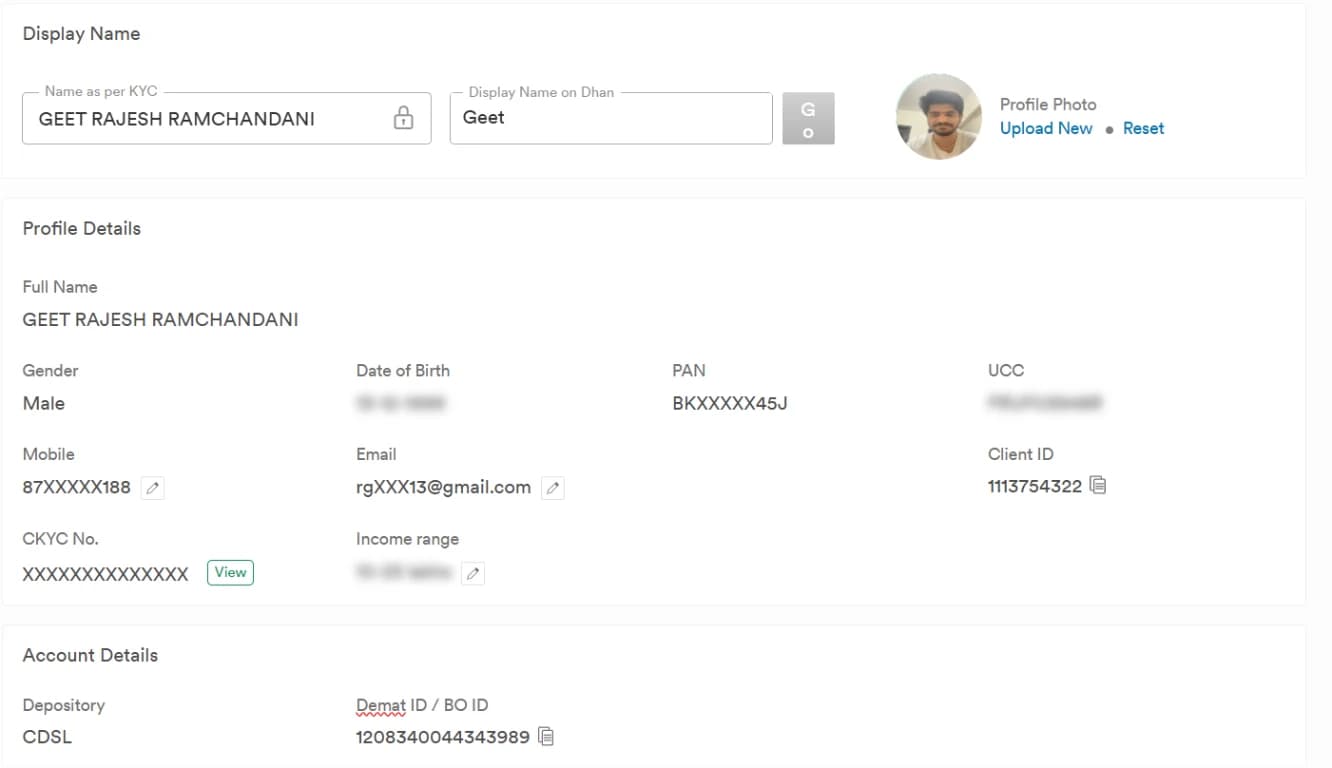Click the Depository value CDSL
Viewport: 1332px width, 768px height.
click(x=47, y=737)
